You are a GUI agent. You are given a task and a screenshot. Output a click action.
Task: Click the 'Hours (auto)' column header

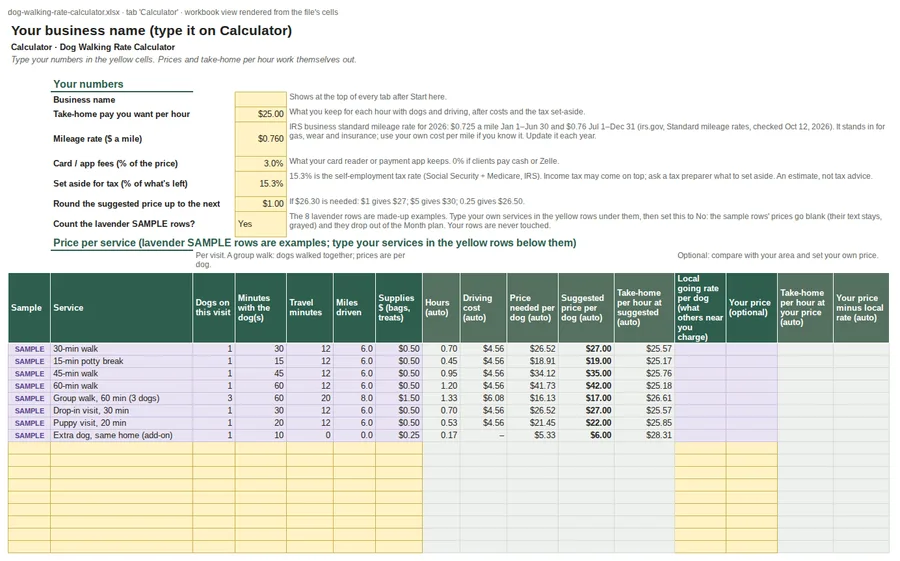pos(441,308)
